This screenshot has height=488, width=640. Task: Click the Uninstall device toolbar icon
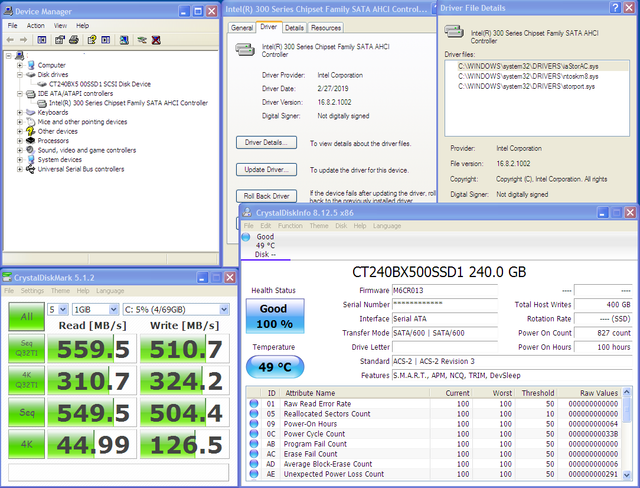click(x=156, y=40)
